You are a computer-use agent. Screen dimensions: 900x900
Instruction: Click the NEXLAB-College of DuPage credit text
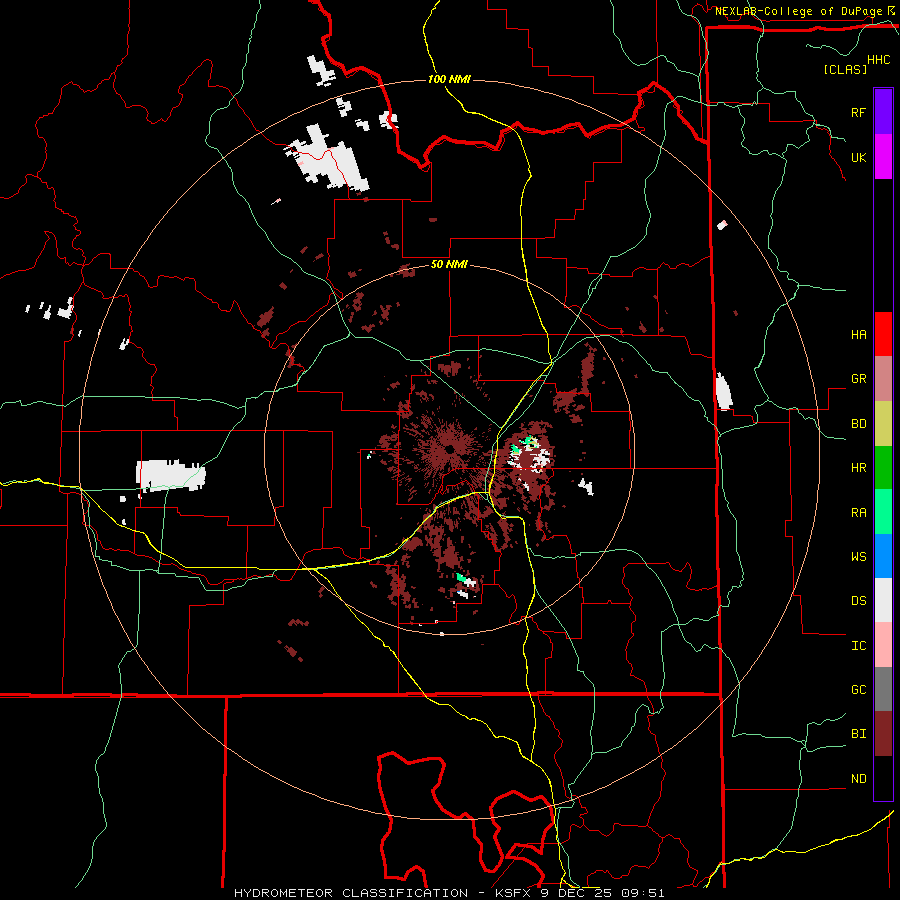pyautogui.click(x=798, y=11)
